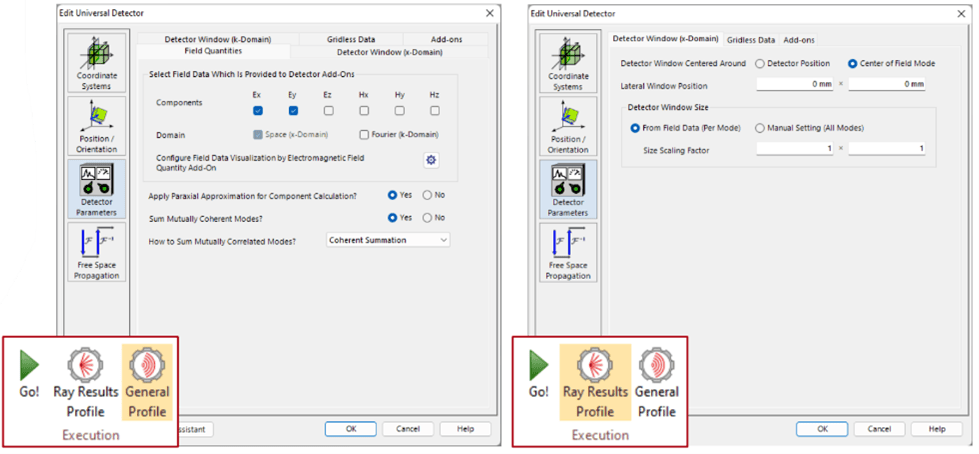Enable Fourier (k-Domain) checkbox
This screenshot has height=454, width=979.
[364, 134]
